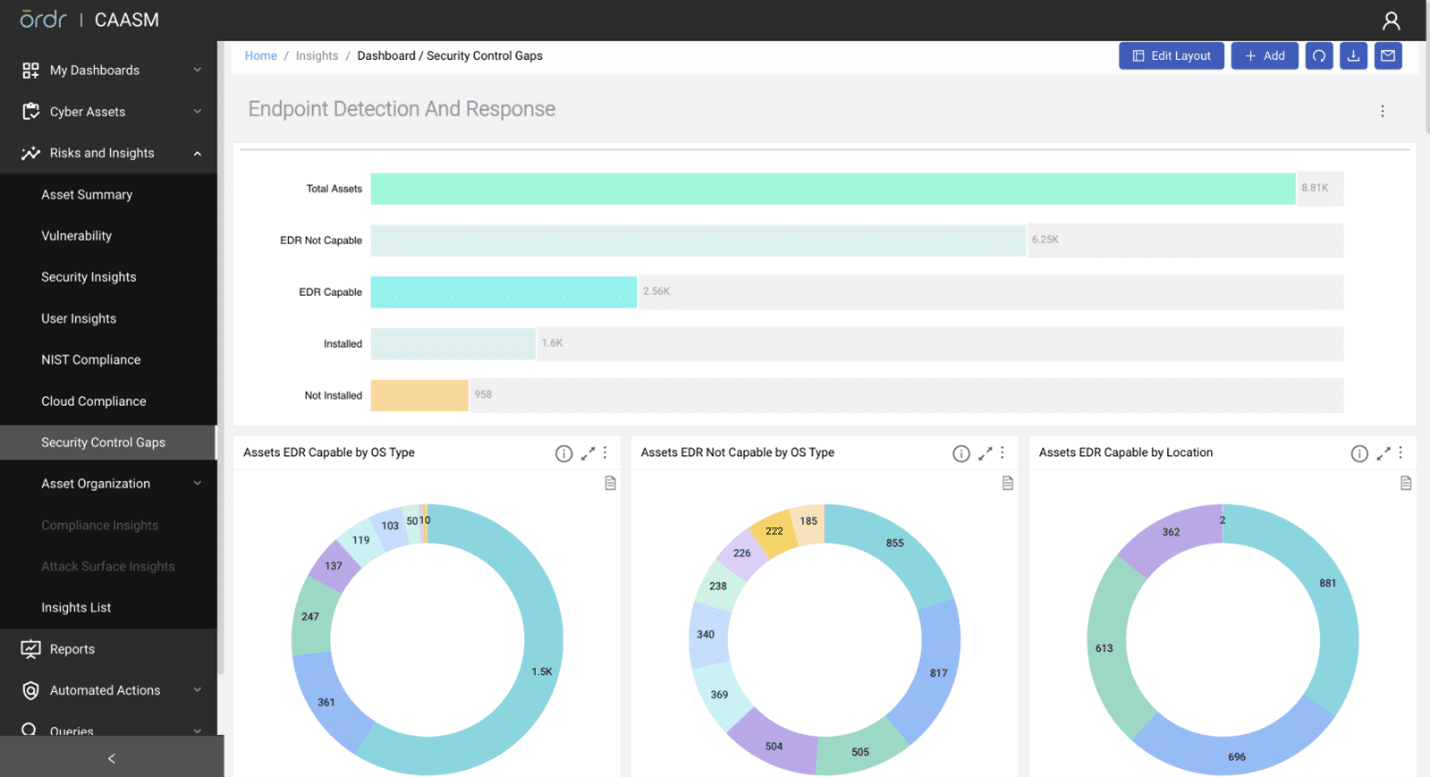
Task: Open kebab menu on Assets EDR Capable by Location
Action: coord(1401,453)
